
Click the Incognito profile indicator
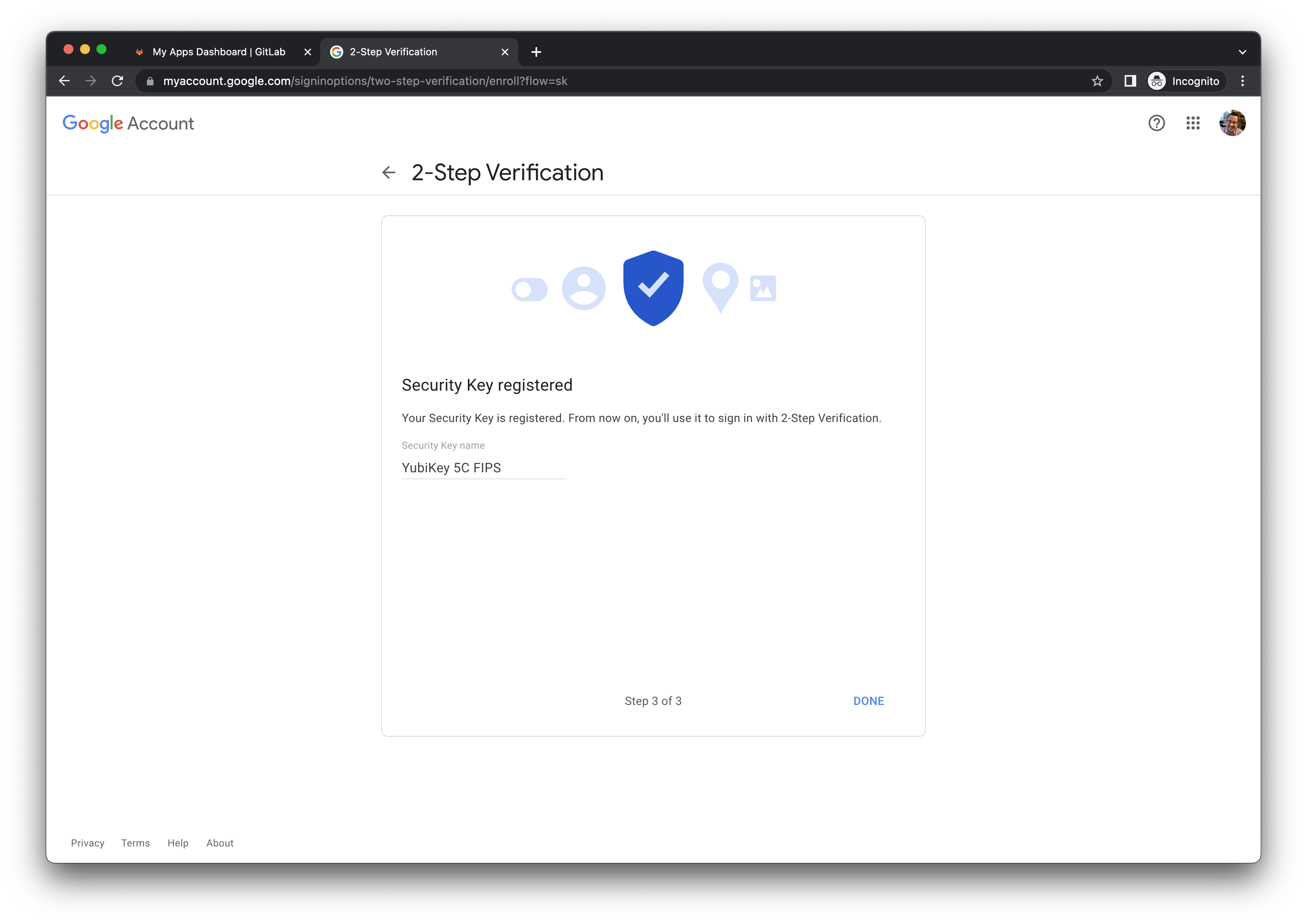click(x=1185, y=81)
